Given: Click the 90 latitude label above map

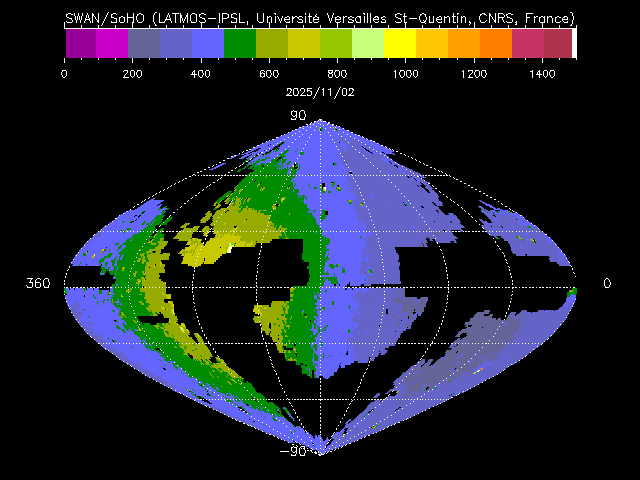Looking at the screenshot, I should click(x=298, y=116).
